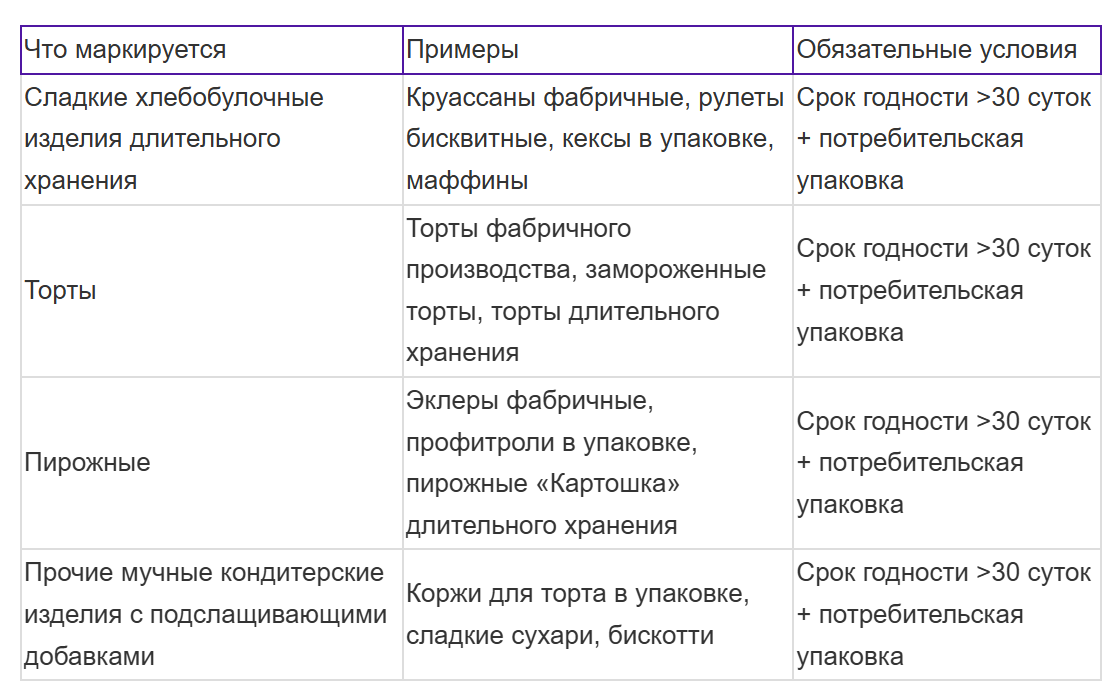Select the 'Пирожные' category cell

coord(212,463)
